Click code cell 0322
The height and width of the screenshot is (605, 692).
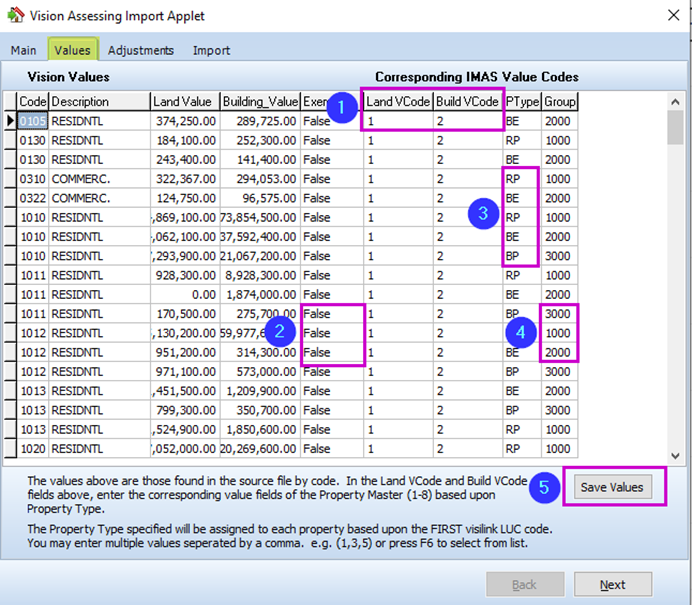click(x=33, y=198)
